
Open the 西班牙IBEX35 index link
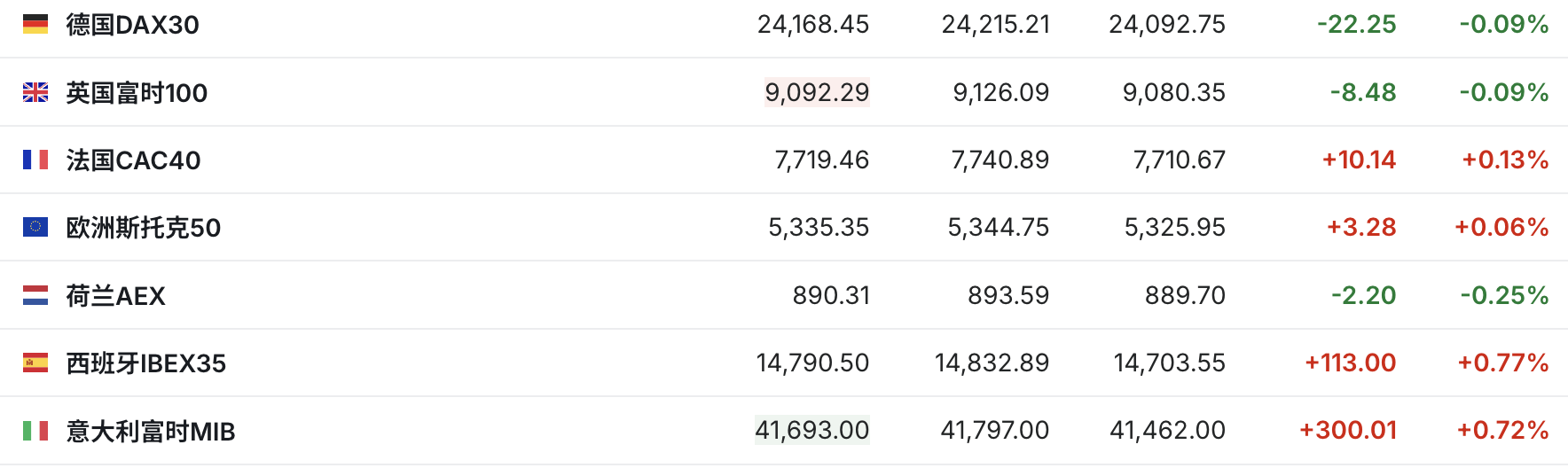coord(145,363)
